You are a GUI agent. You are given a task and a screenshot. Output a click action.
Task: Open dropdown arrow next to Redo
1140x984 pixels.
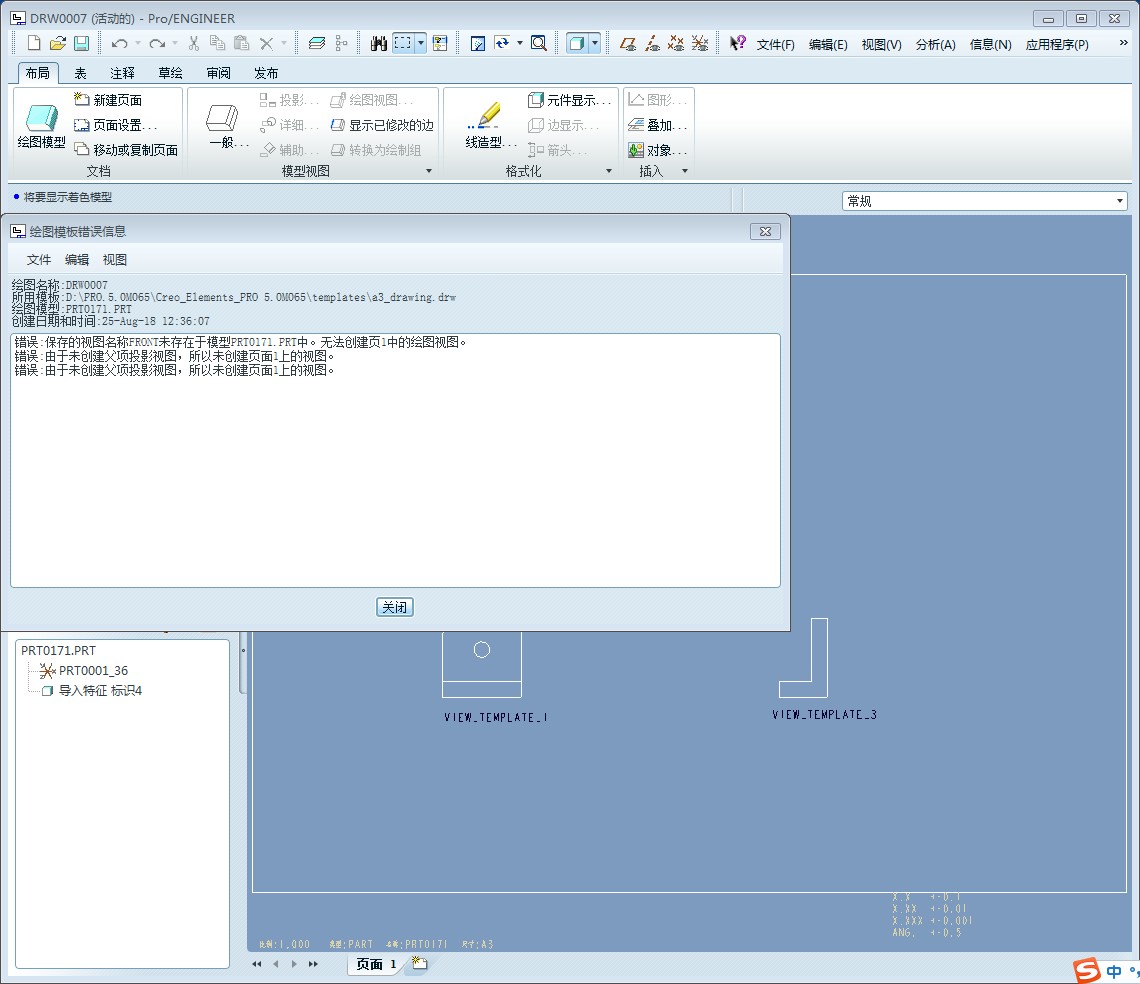click(175, 44)
